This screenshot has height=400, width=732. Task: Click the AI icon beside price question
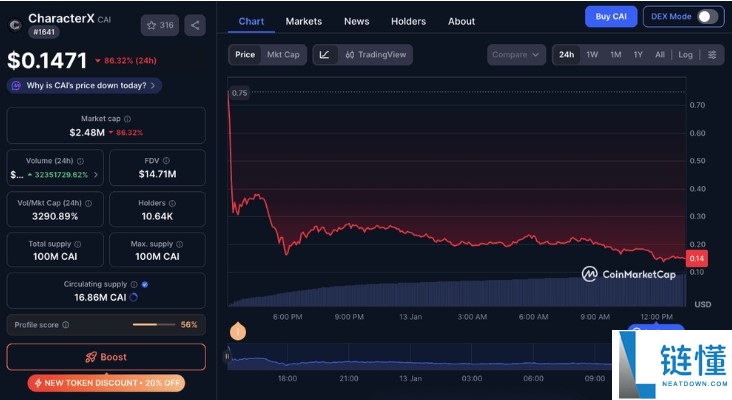click(16, 86)
